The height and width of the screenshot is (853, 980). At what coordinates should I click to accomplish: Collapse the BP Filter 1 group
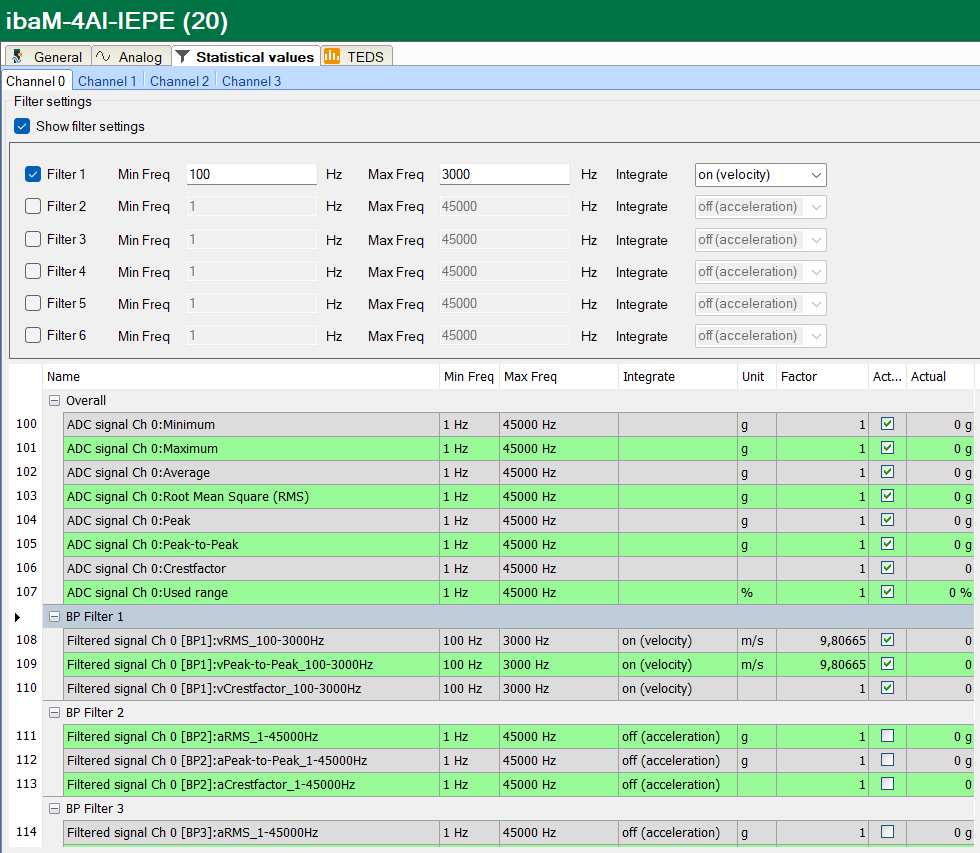coord(54,617)
